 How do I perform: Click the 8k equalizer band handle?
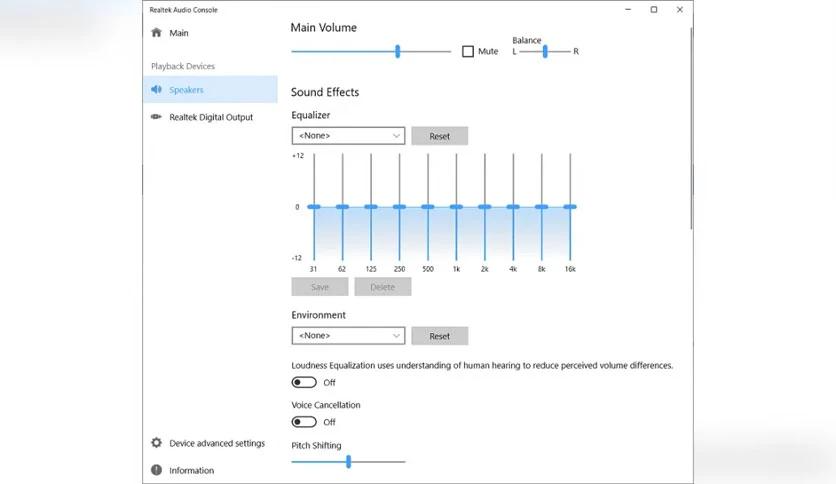(x=542, y=207)
